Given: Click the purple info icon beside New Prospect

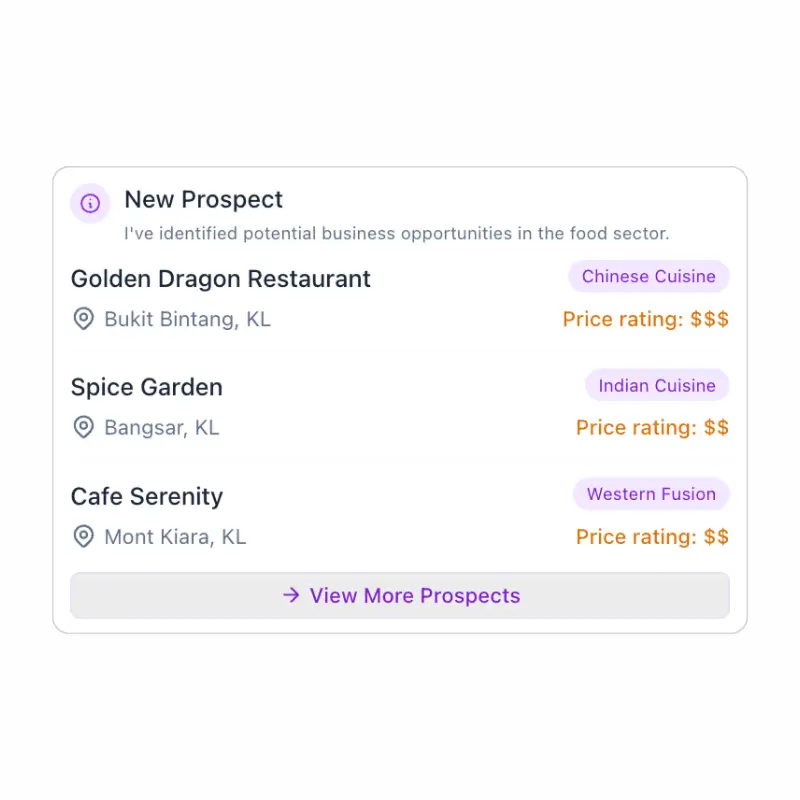Looking at the screenshot, I should (90, 203).
